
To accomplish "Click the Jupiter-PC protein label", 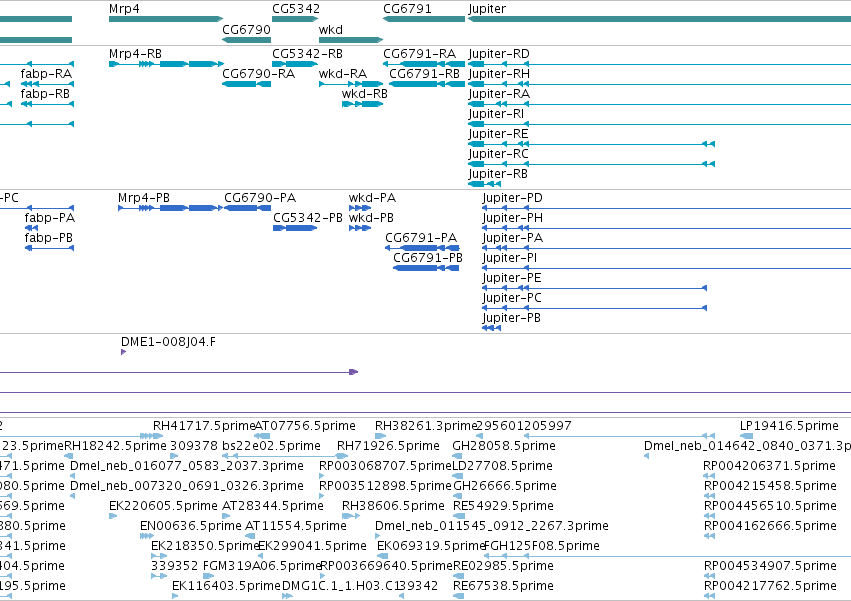I will click(x=512, y=299).
